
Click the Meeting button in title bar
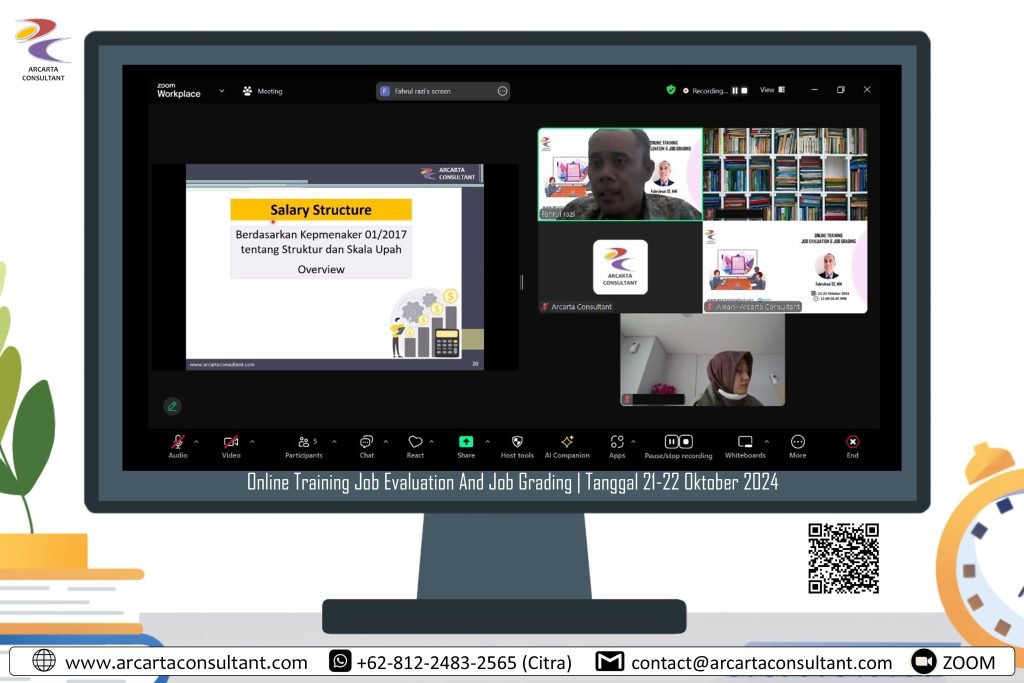[x=263, y=91]
